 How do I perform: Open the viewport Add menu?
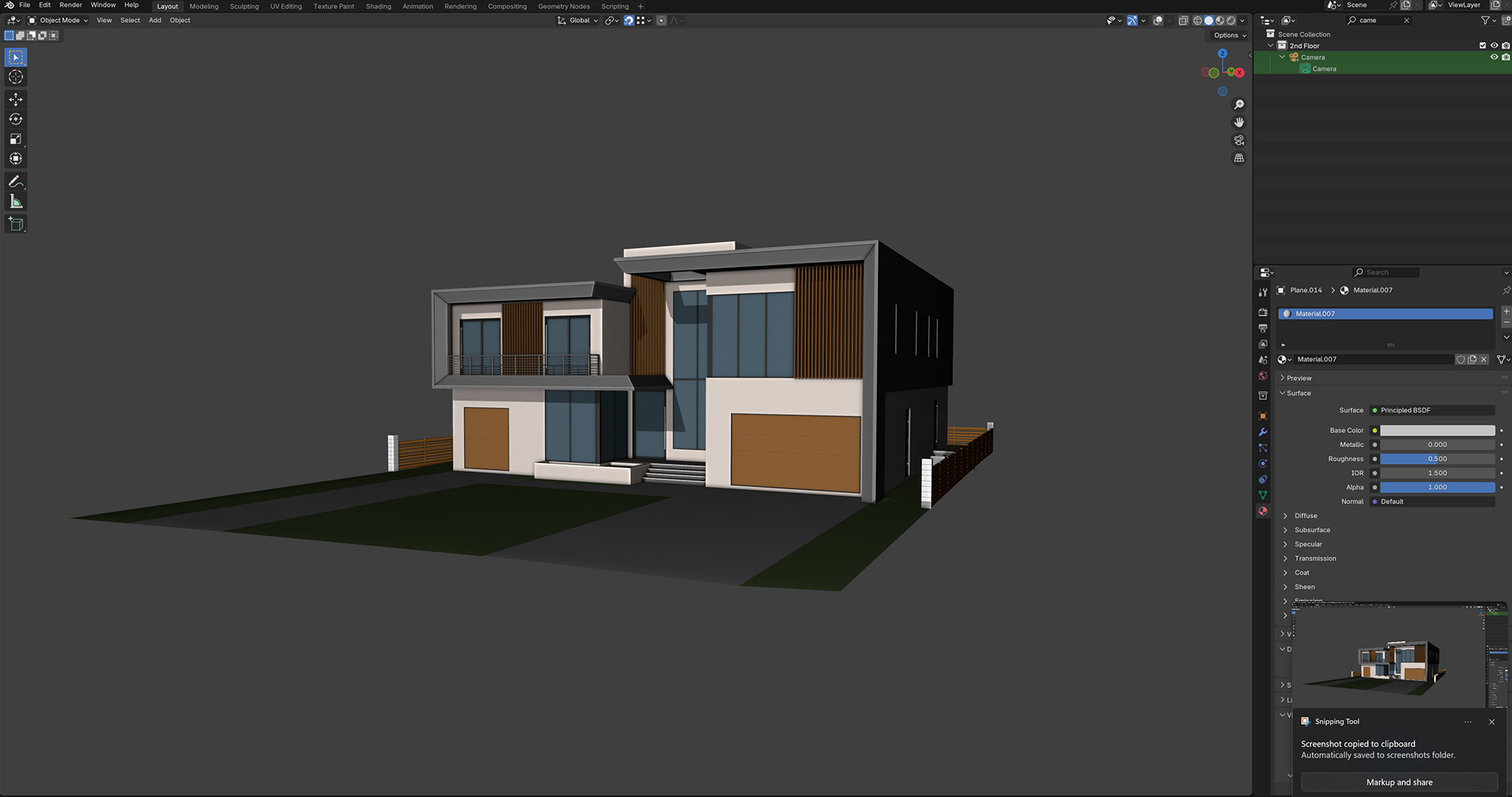click(155, 20)
